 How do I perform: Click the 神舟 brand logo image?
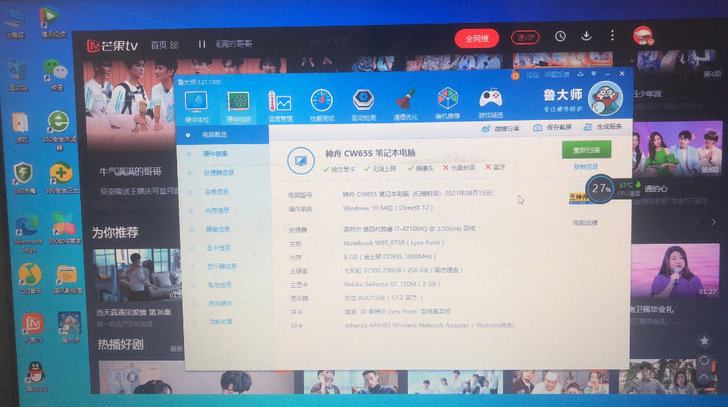[x=578, y=198]
